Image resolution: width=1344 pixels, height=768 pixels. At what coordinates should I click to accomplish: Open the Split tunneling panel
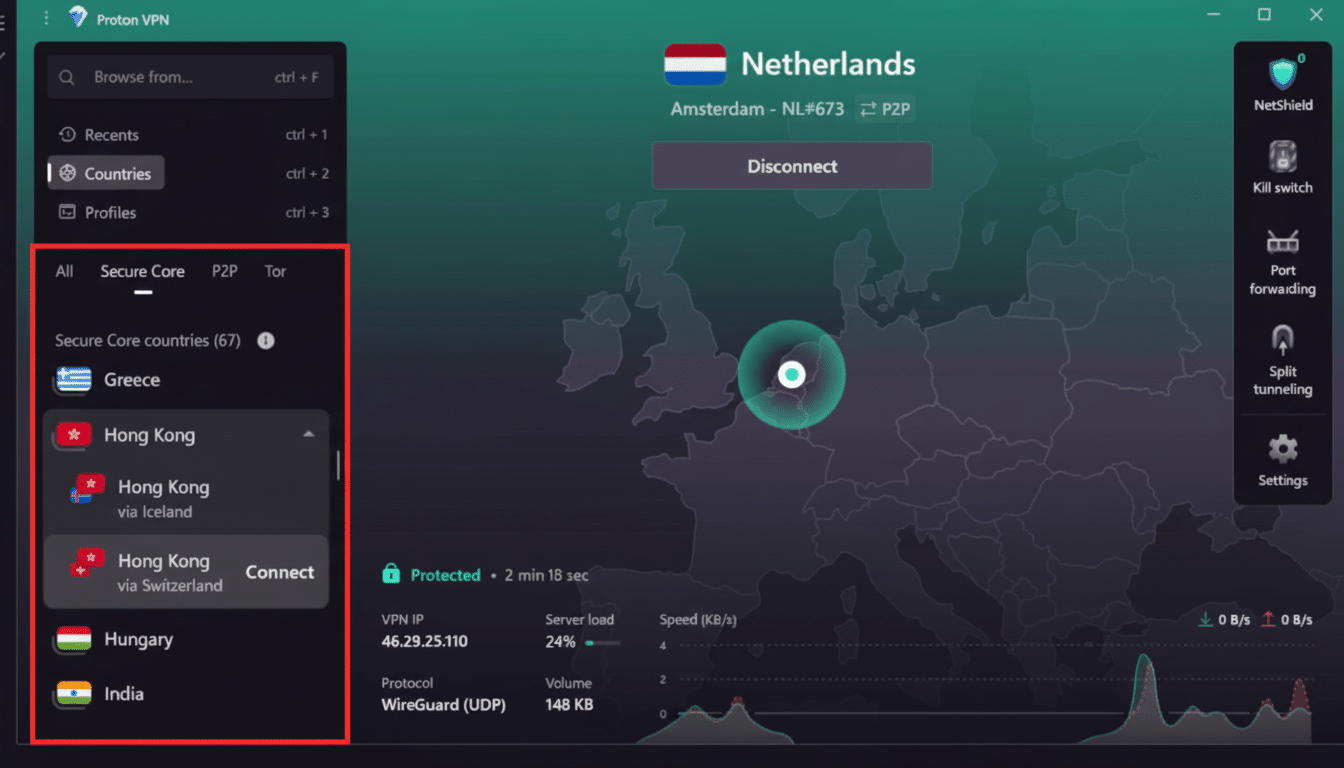[1282, 360]
